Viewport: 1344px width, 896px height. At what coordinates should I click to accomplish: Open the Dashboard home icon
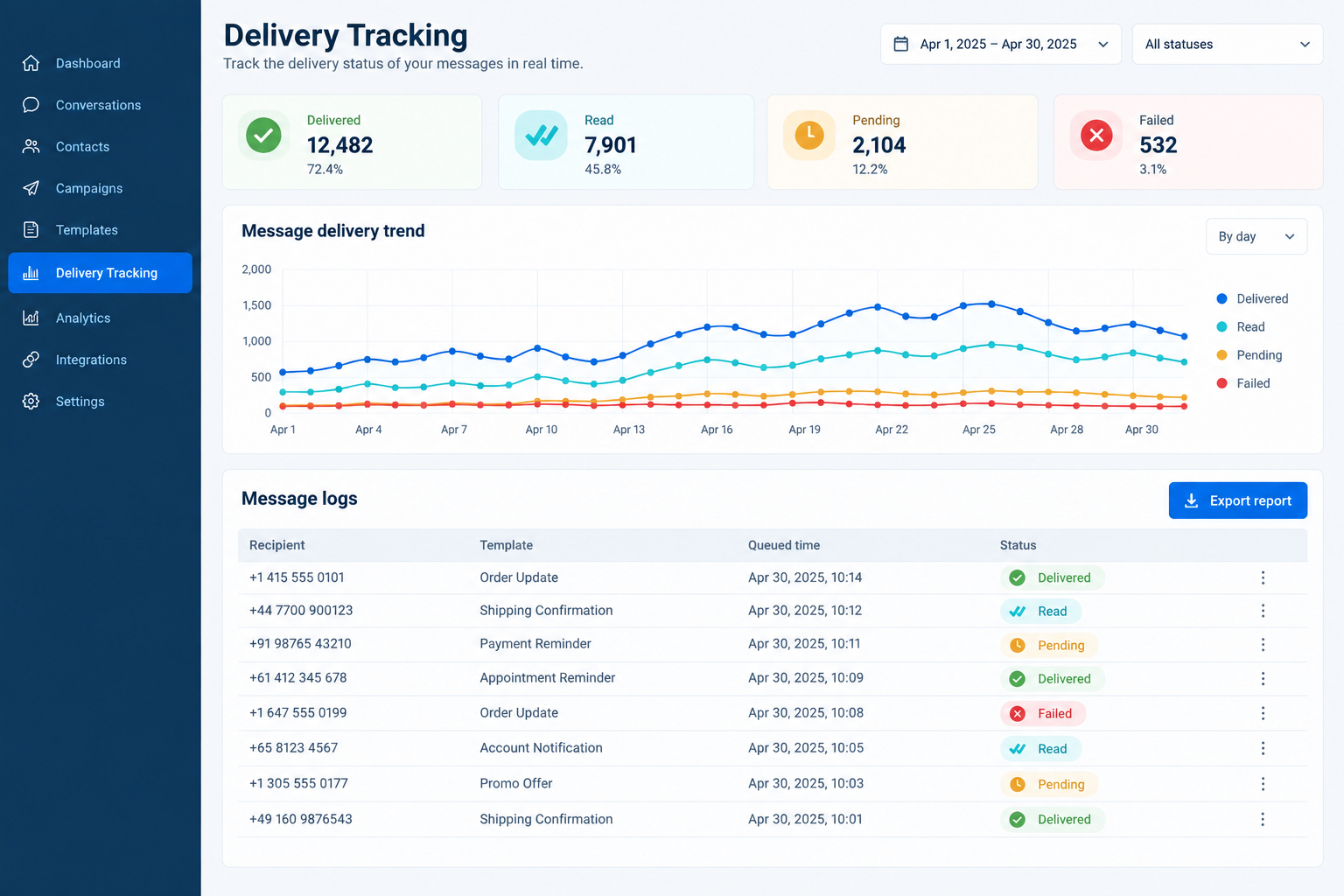click(x=31, y=63)
